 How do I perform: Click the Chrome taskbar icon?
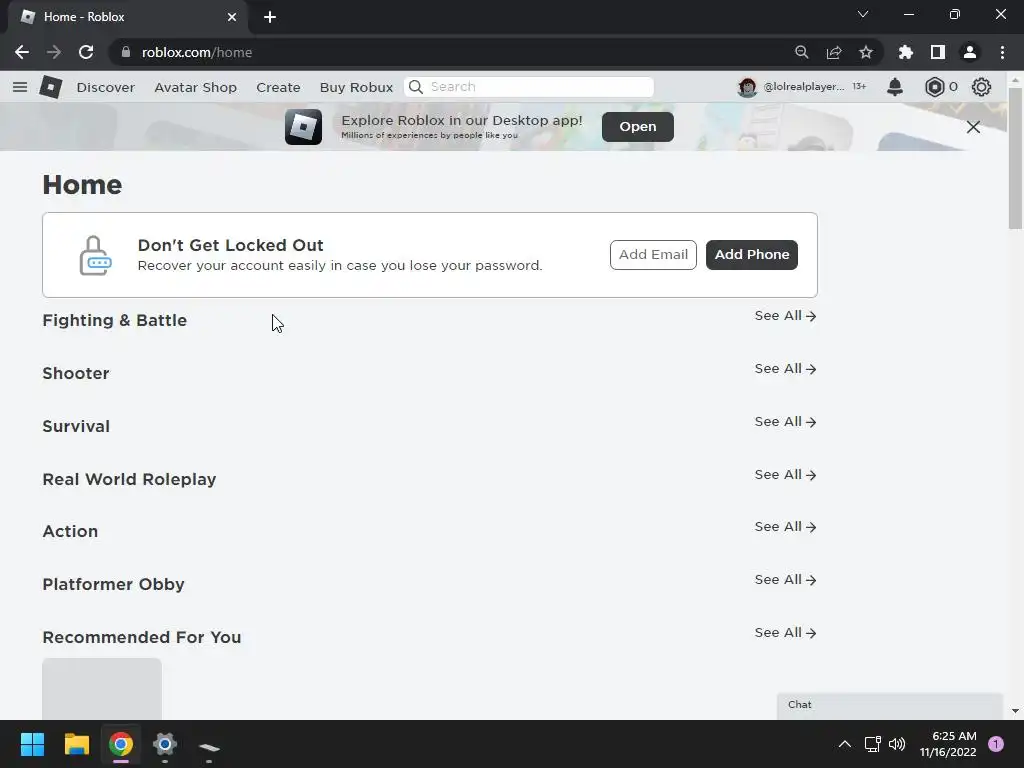point(121,744)
